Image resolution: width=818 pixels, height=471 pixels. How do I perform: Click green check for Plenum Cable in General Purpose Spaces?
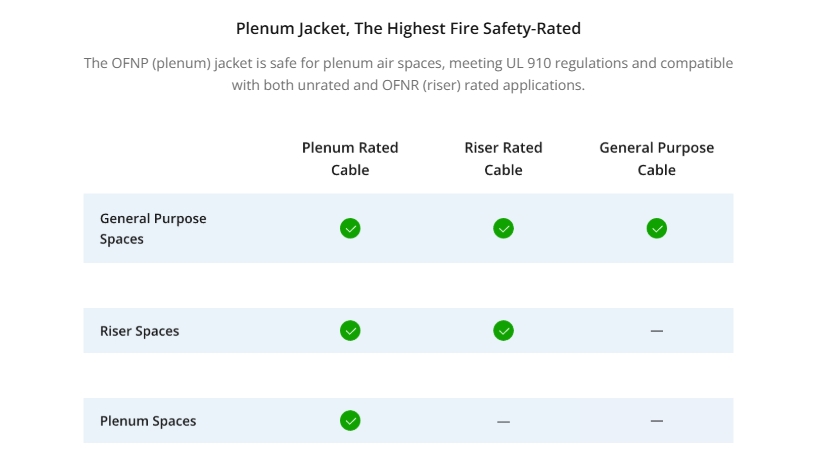click(x=350, y=228)
